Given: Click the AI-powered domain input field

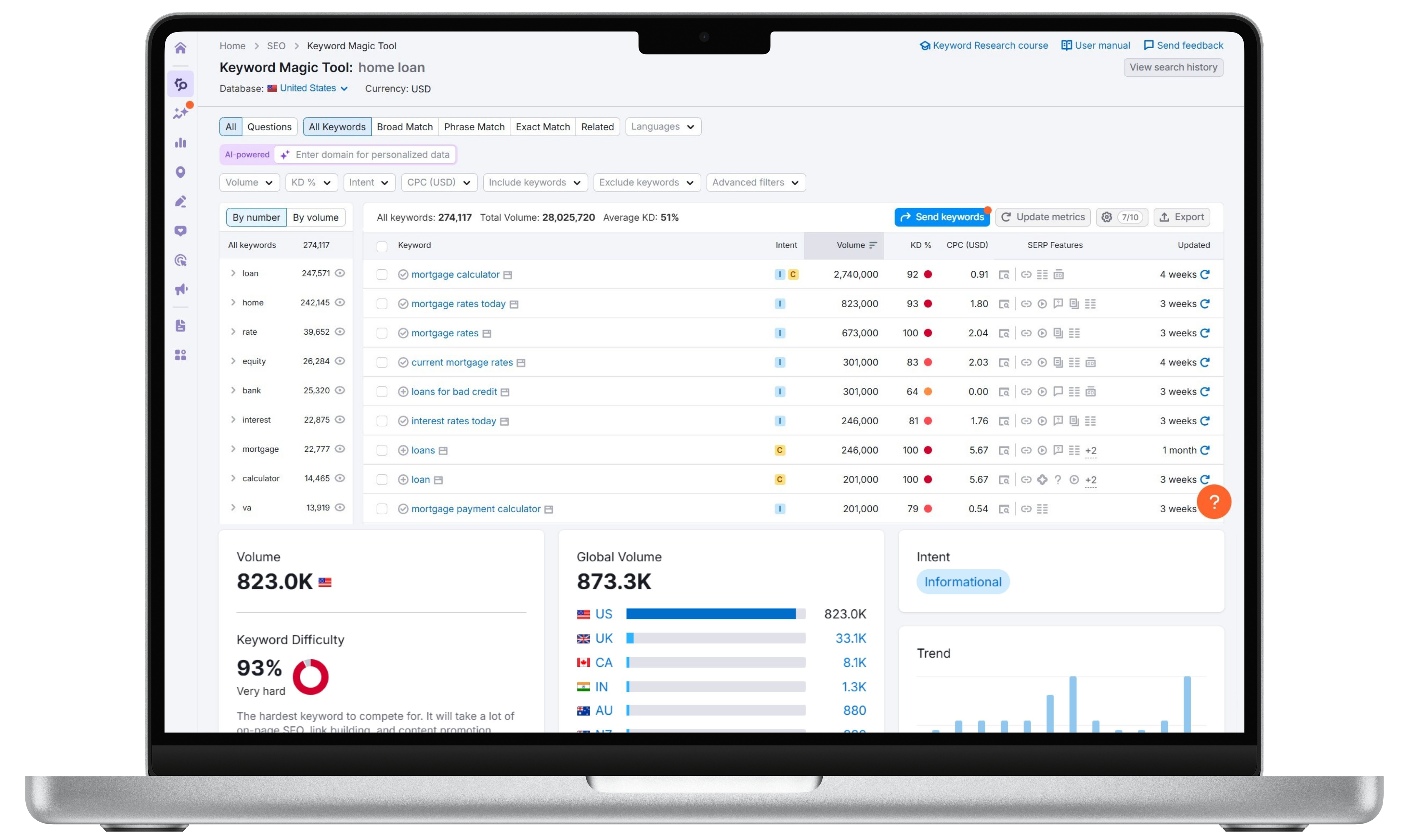Looking at the screenshot, I should tap(372, 155).
